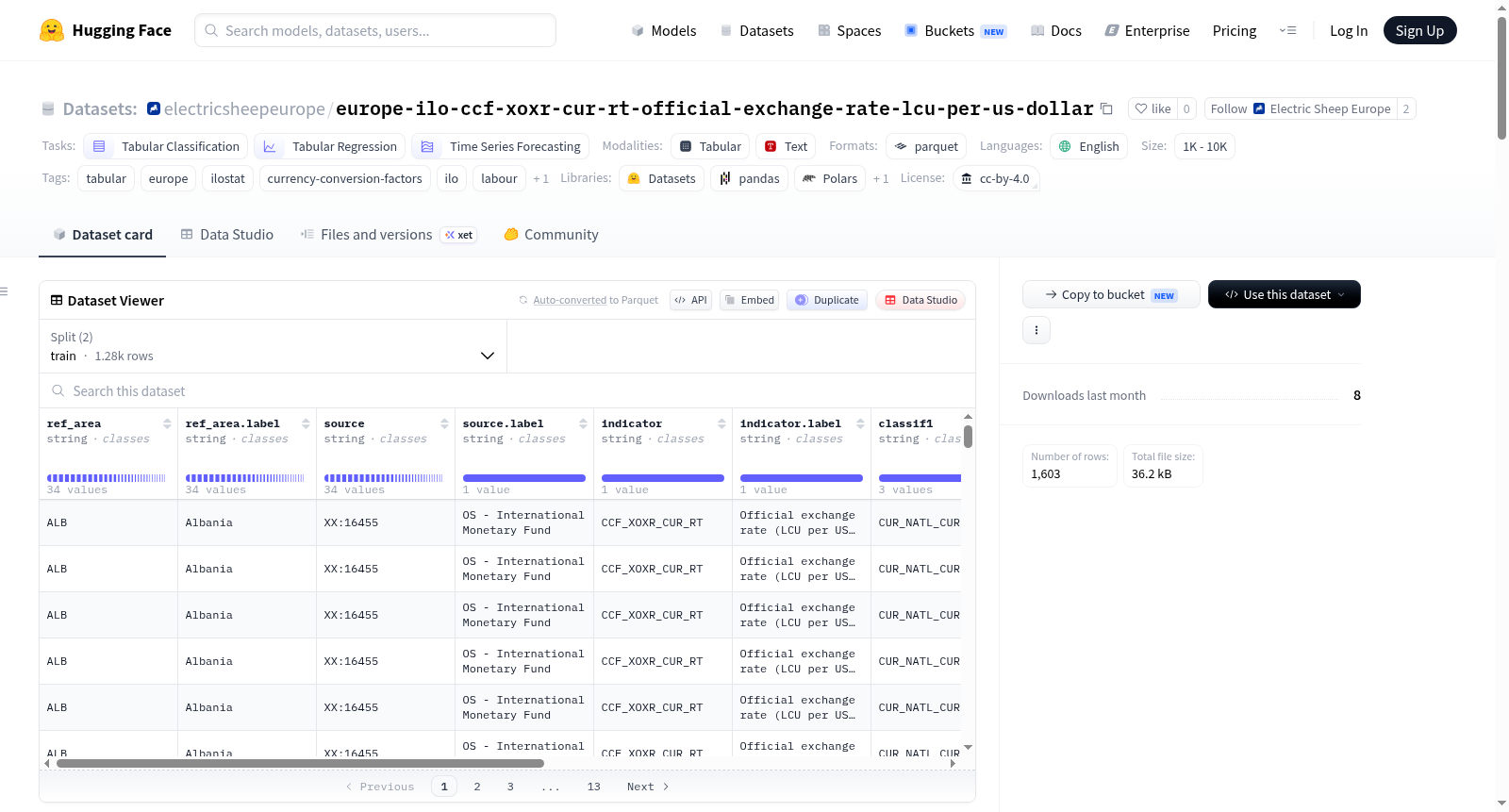Go to Datasets in the top navigation

(757, 31)
